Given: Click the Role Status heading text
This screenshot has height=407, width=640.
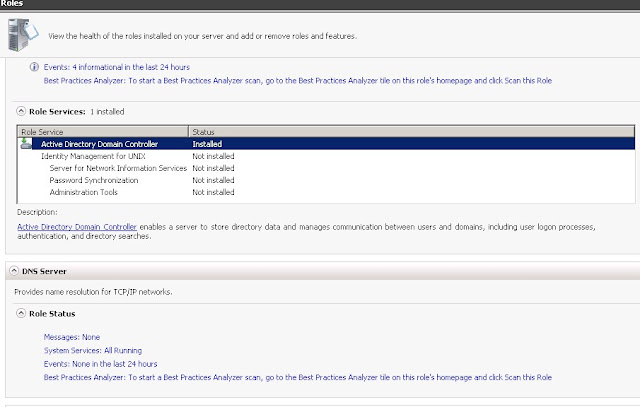Looking at the screenshot, I should 52,314.
